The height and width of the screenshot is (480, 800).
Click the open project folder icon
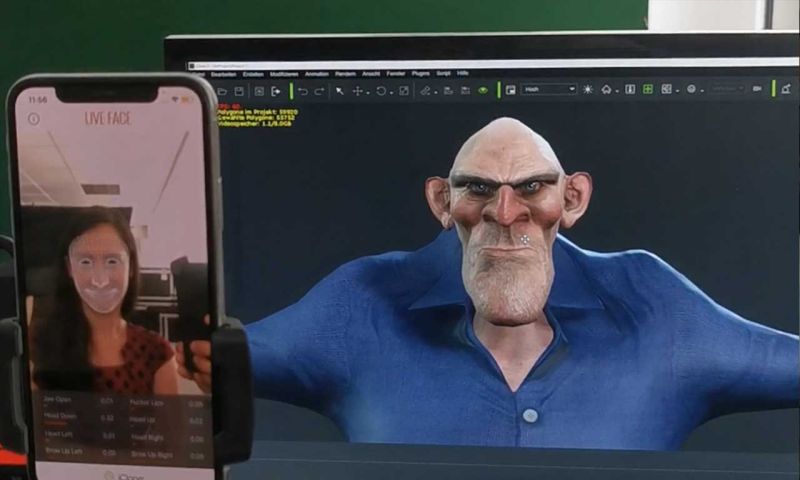click(222, 91)
